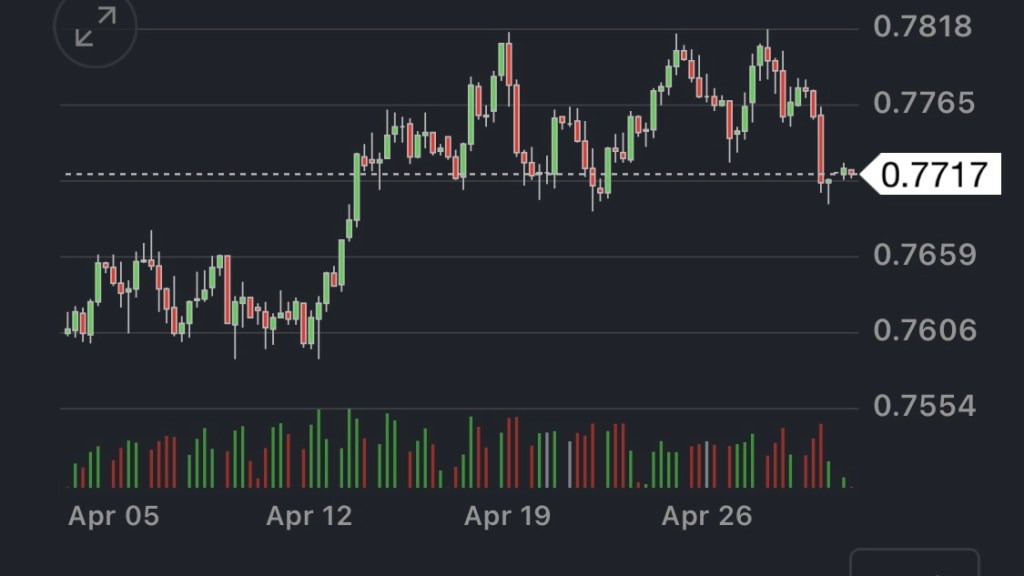Click the Apr 05 date label
This screenshot has width=1024, height=576.
coord(113,516)
